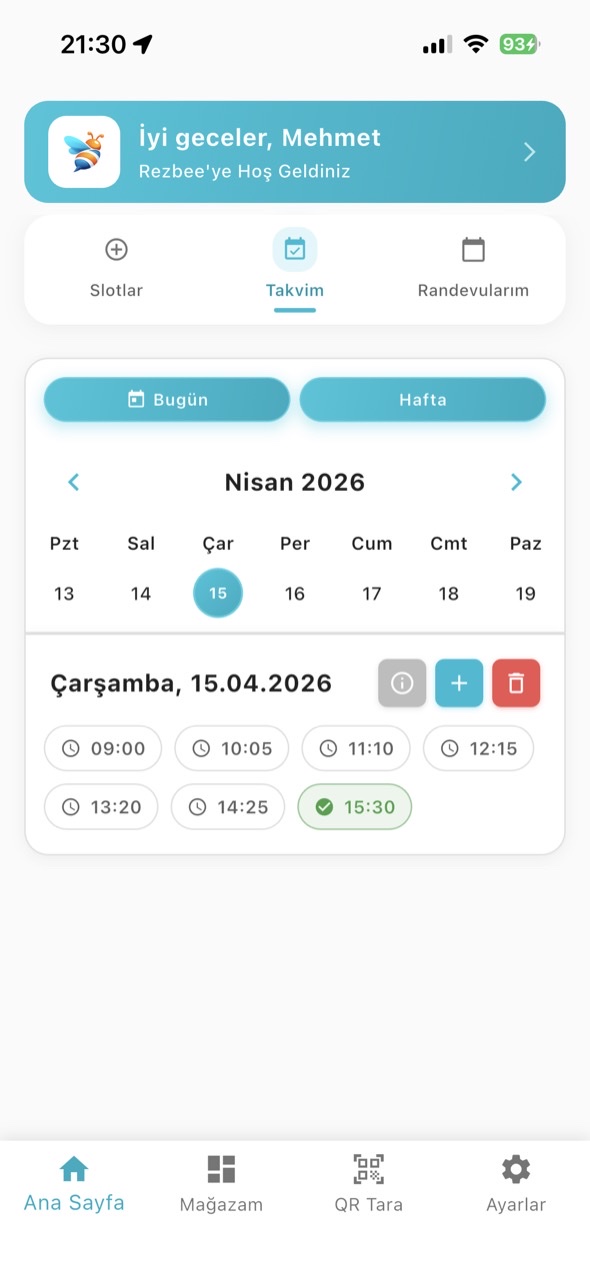Tap the QR Tara scanner icon
This screenshot has width=590, height=1279.
click(368, 1168)
